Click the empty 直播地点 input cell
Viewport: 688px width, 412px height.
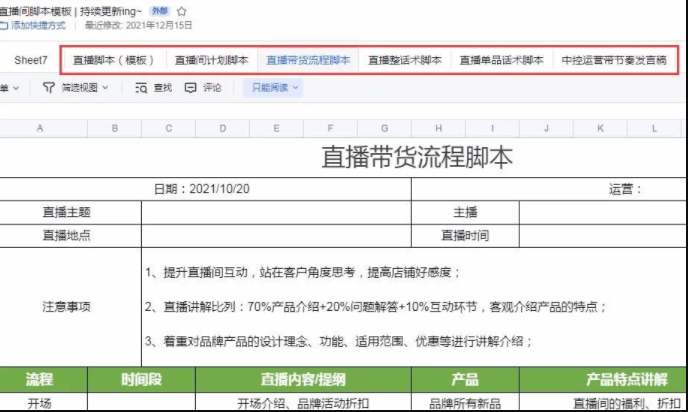click(276, 236)
